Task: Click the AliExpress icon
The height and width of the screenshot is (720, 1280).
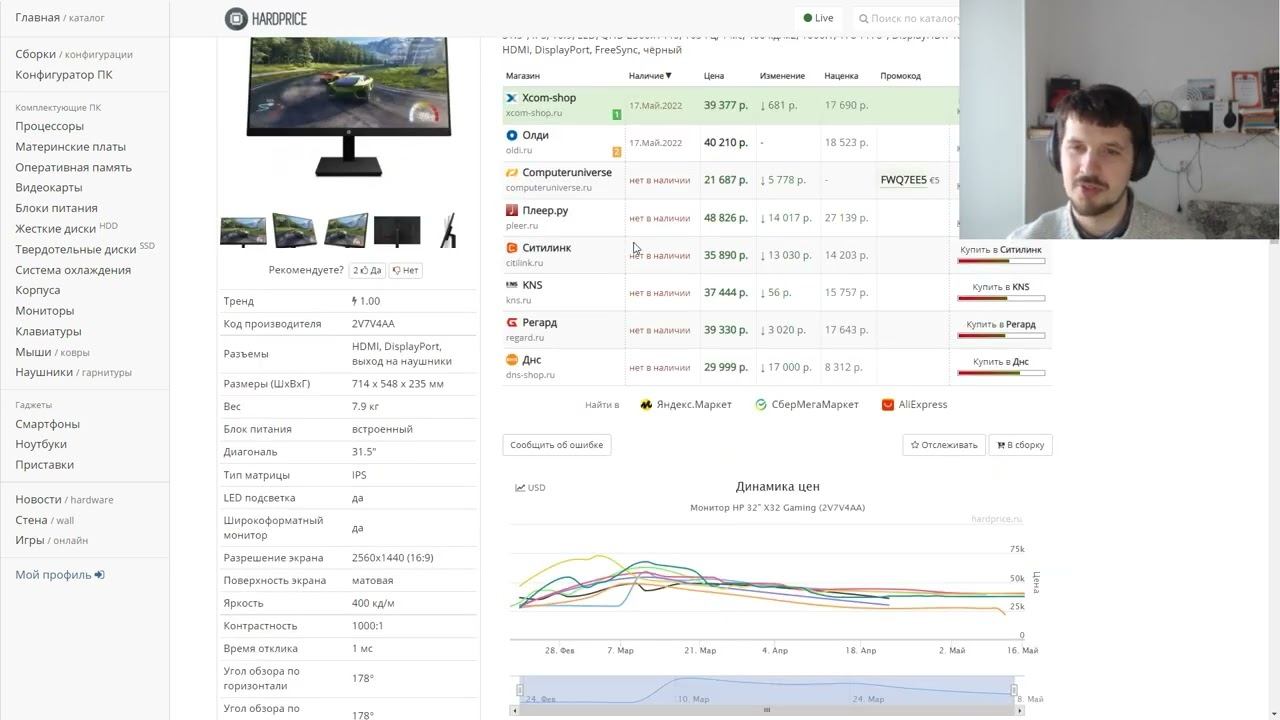Action: [x=888, y=405]
